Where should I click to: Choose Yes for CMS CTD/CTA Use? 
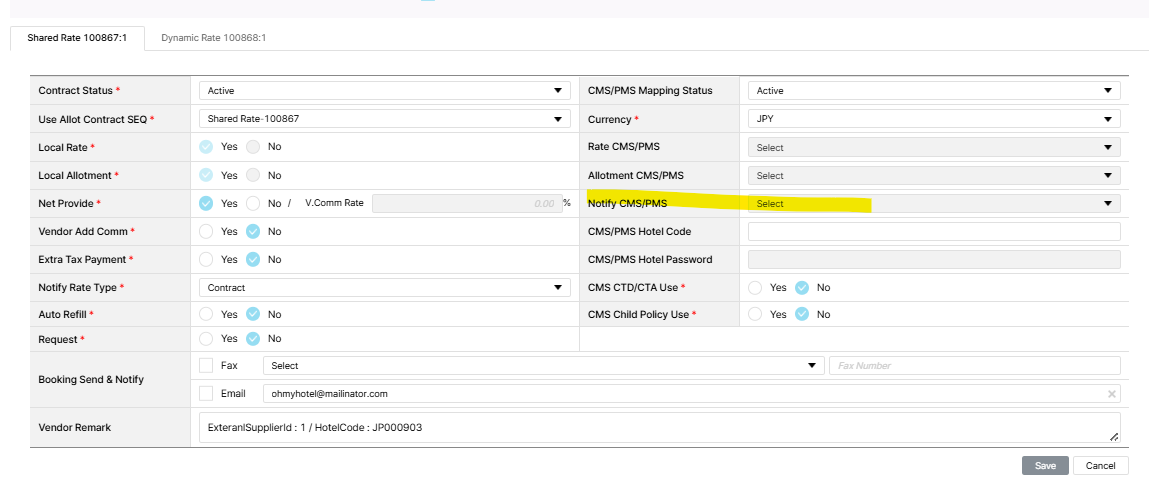[755, 288]
